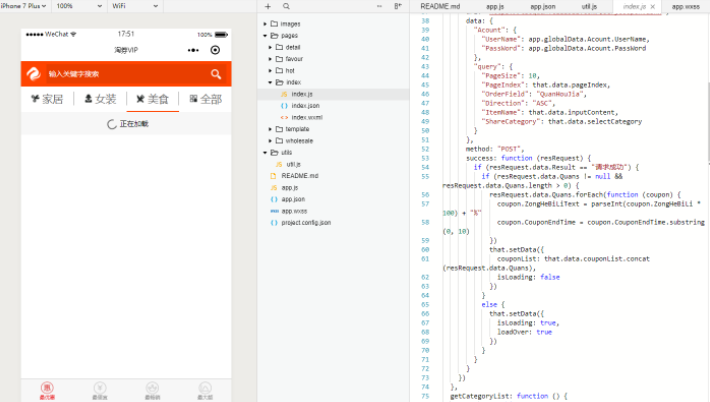Viewport: 710px width, 402px height.
Task: Click the collapse file tree icon
Action: coord(398,6)
